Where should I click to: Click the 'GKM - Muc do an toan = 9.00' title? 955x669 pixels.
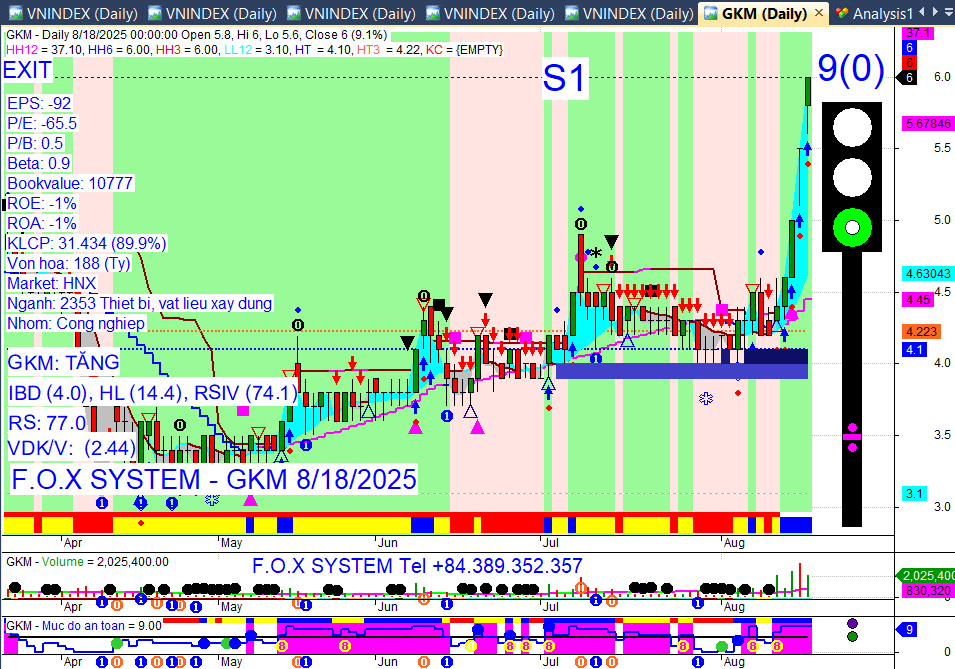click(x=83, y=626)
